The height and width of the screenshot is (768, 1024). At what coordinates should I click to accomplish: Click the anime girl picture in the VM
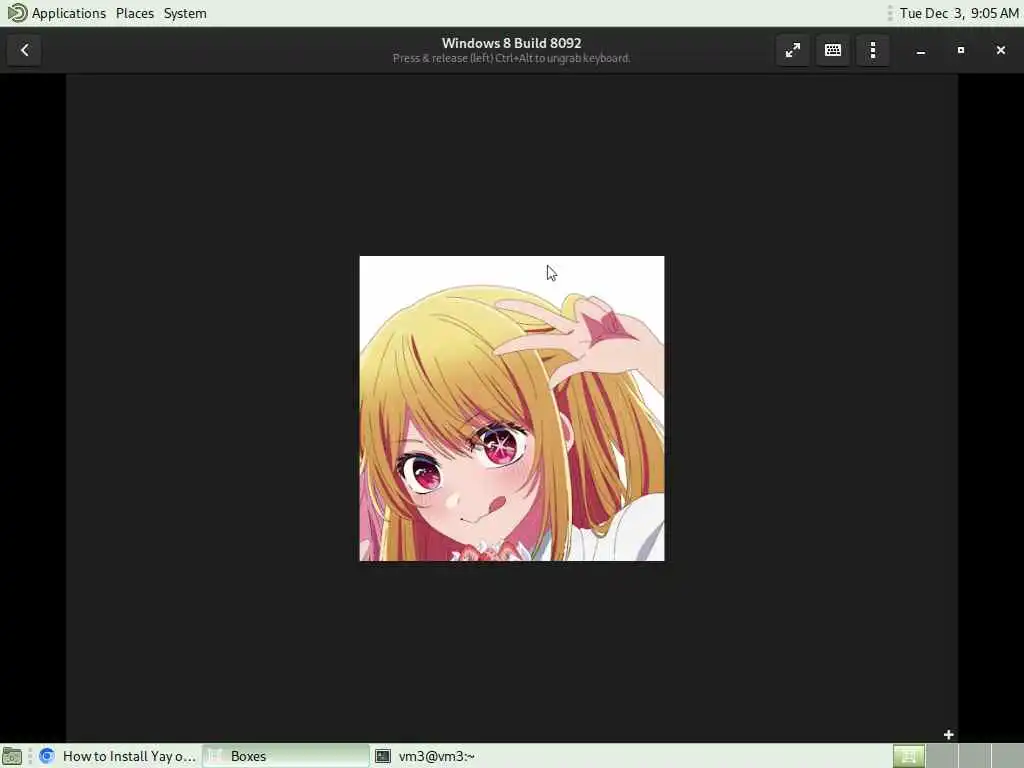(512, 408)
